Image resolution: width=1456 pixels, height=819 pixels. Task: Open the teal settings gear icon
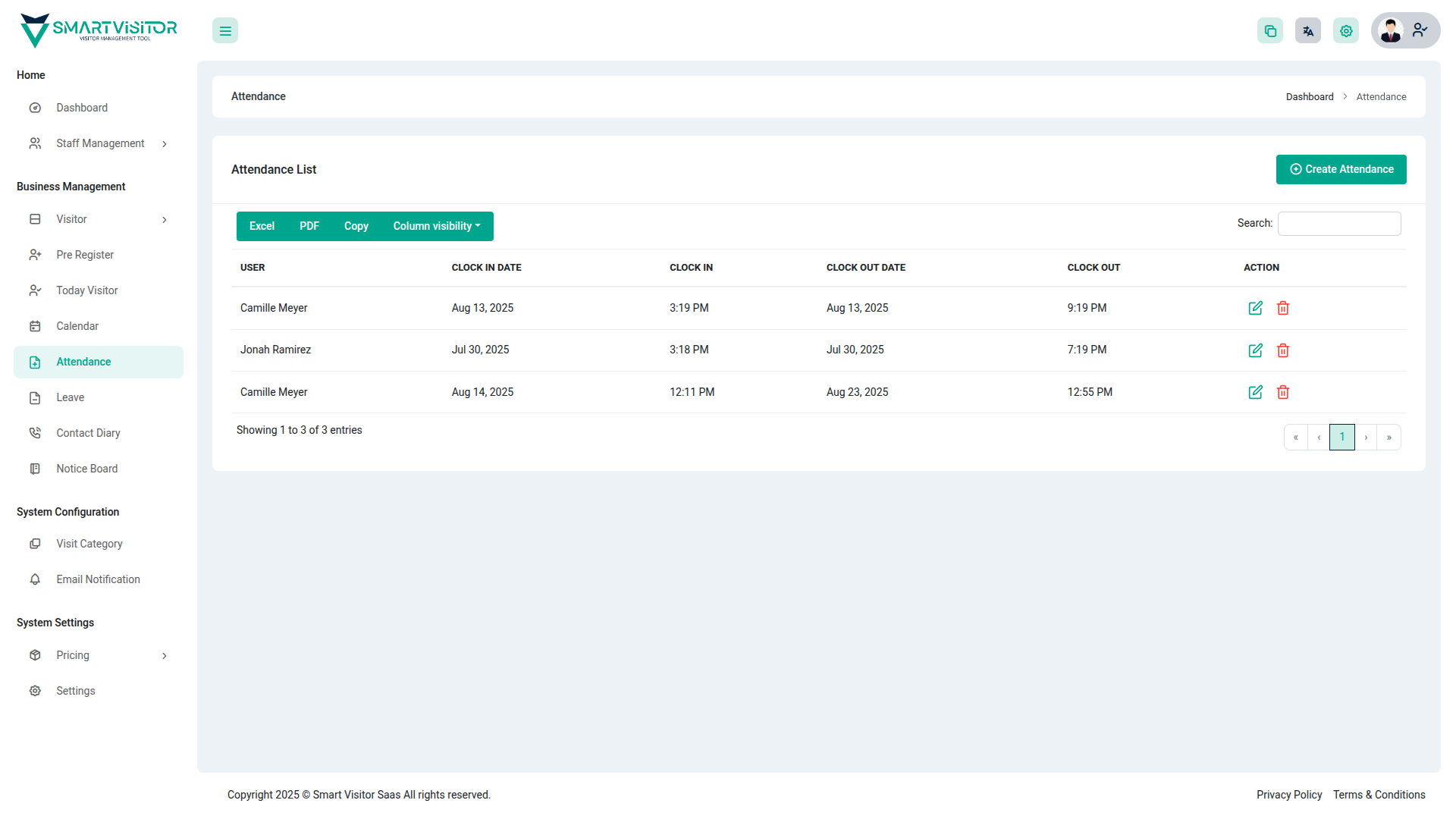(1346, 31)
